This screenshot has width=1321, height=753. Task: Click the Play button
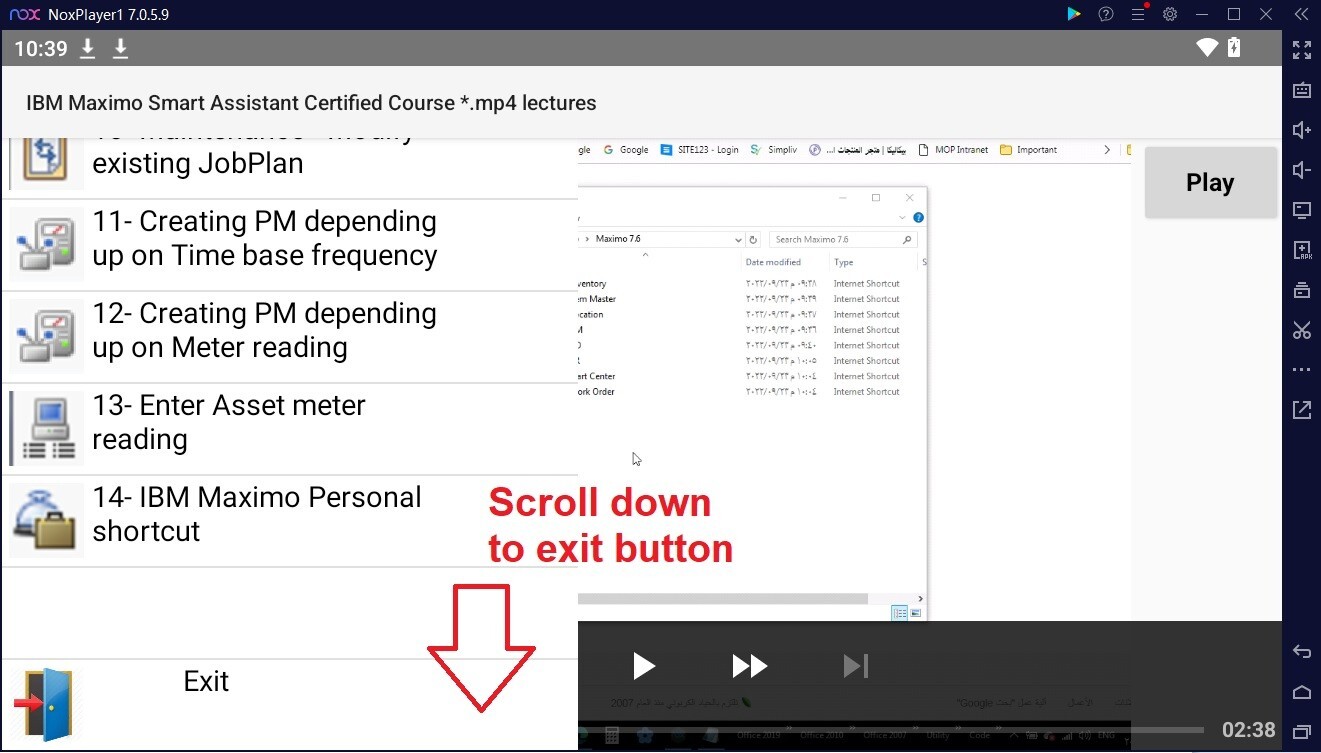tap(1210, 183)
